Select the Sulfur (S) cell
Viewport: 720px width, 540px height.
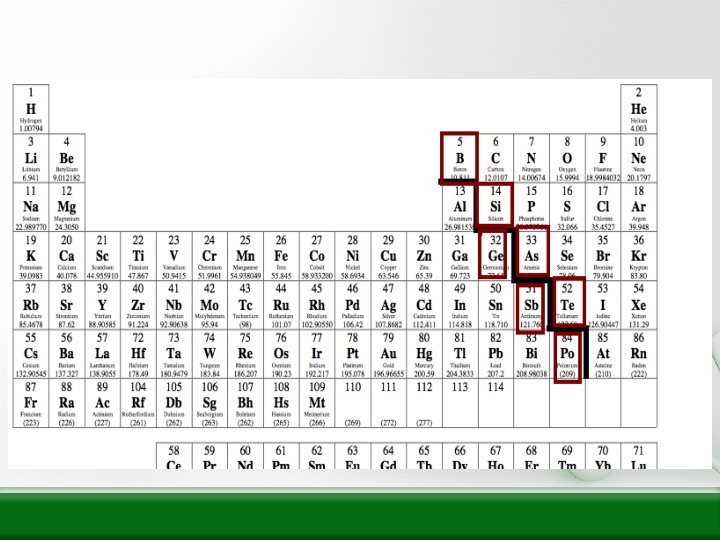click(x=567, y=207)
